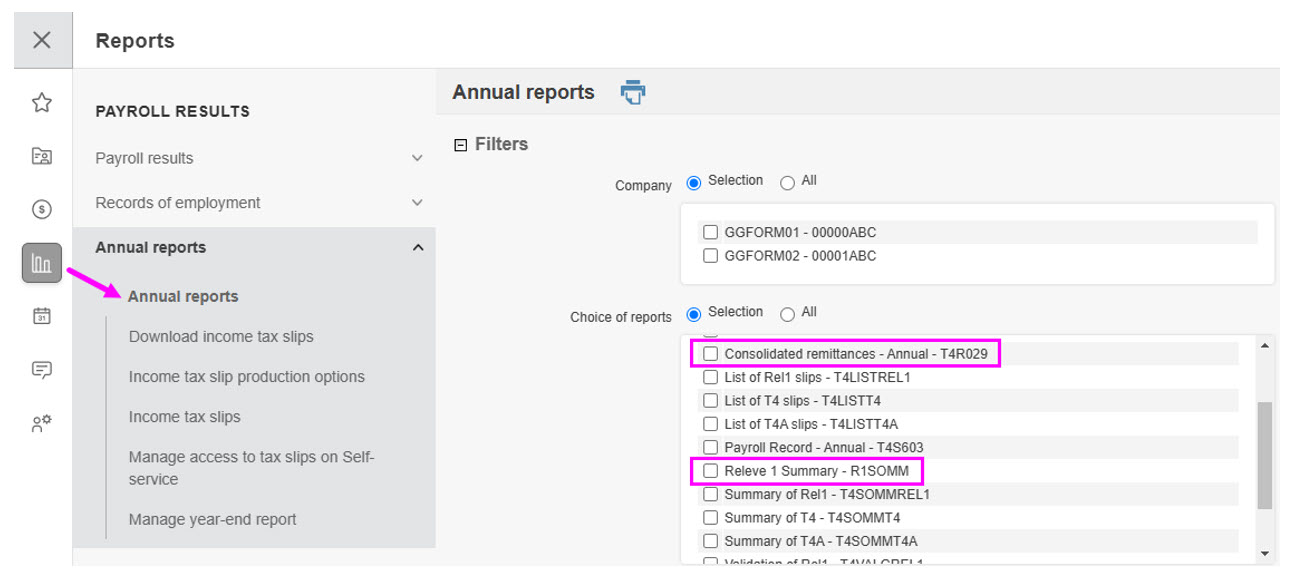Open the user settings gear icon
The width and height of the screenshot is (1304, 575).
pos(42,423)
